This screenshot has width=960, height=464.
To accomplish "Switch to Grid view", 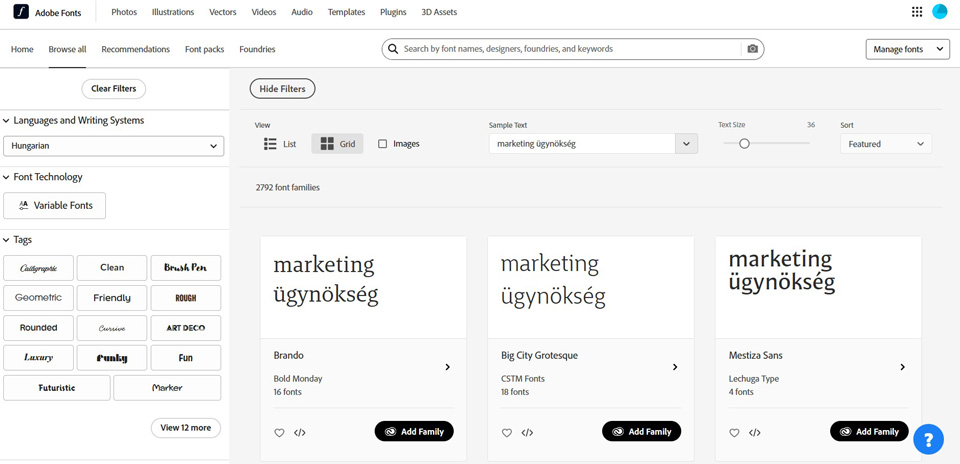I will [337, 144].
